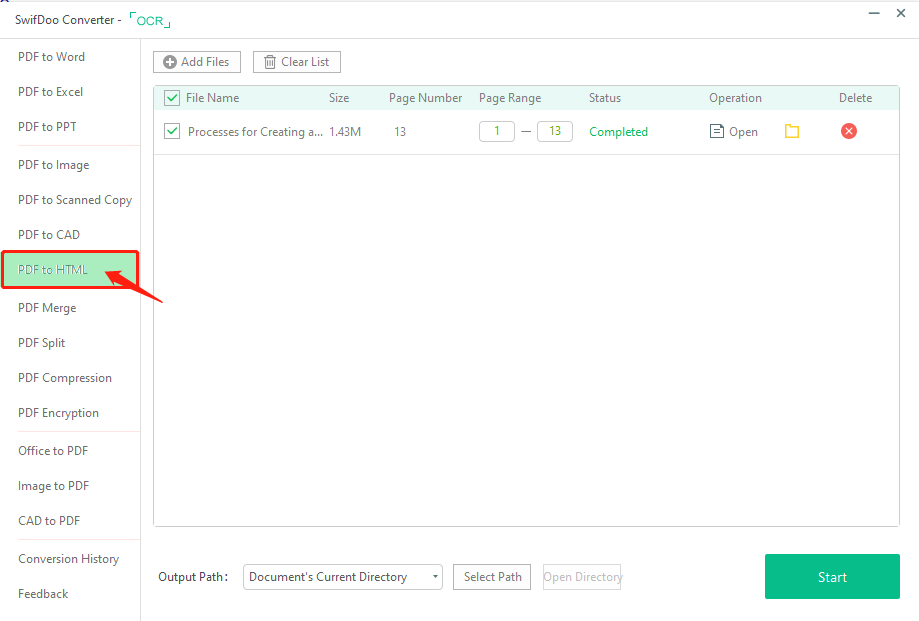
Task: Click the Status column header
Action: (605, 98)
